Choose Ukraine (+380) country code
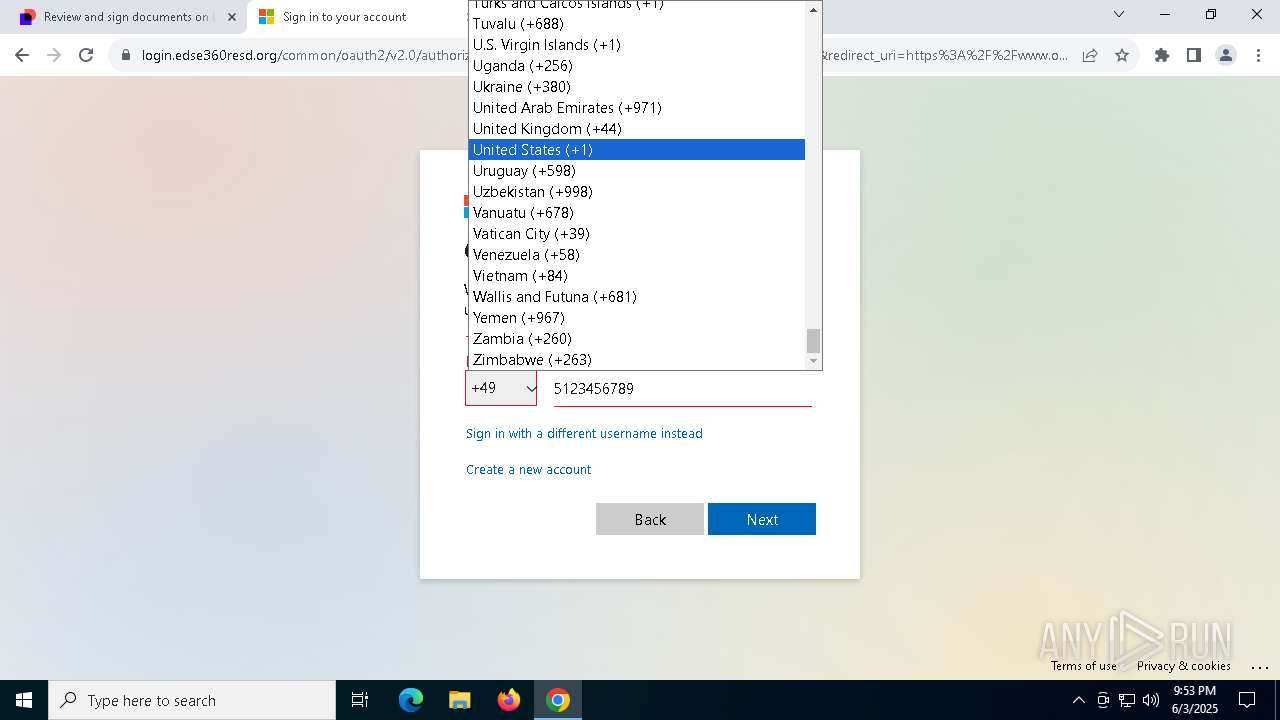 [x=637, y=87]
